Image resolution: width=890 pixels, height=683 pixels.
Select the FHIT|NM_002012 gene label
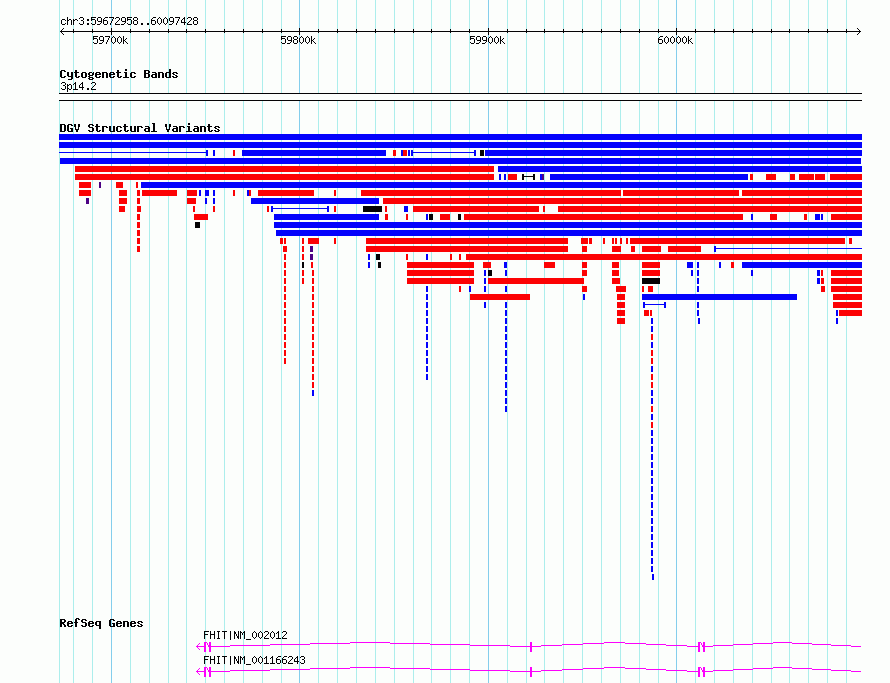(245, 635)
